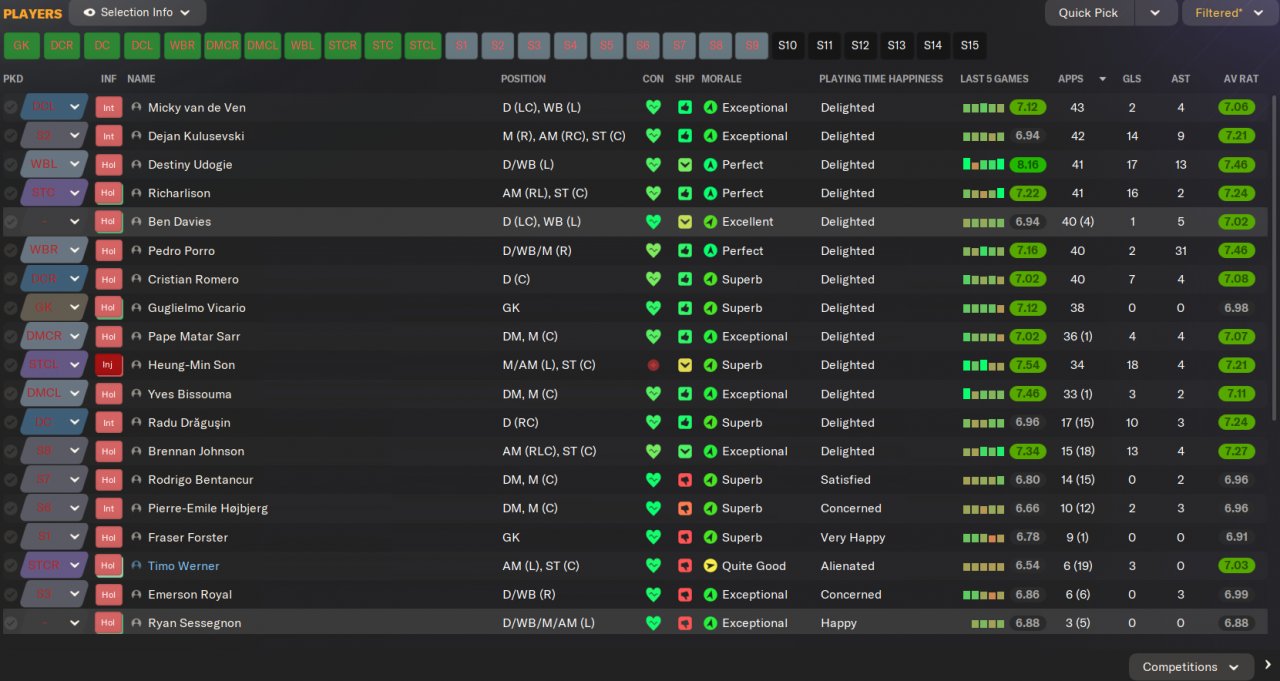
Task: Click Heung-Min Son's red injury condition icon
Action: tap(653, 365)
